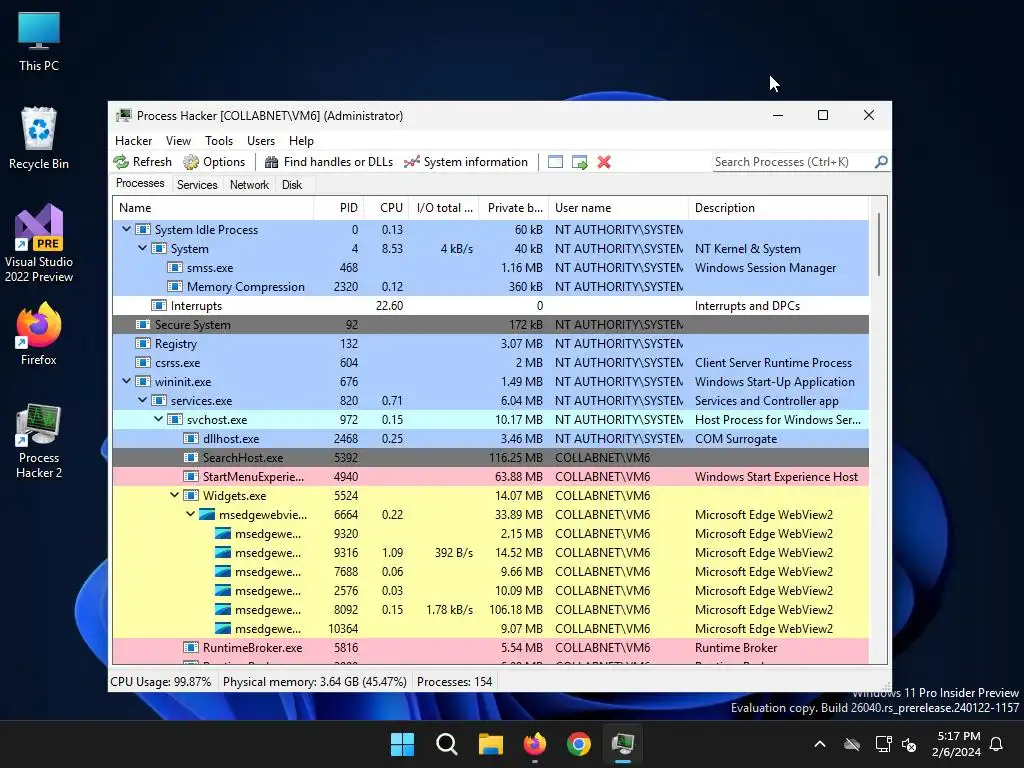Open the Visual Studio 2022 Preview shortcut
Screen dimensions: 1024x768
[39, 243]
